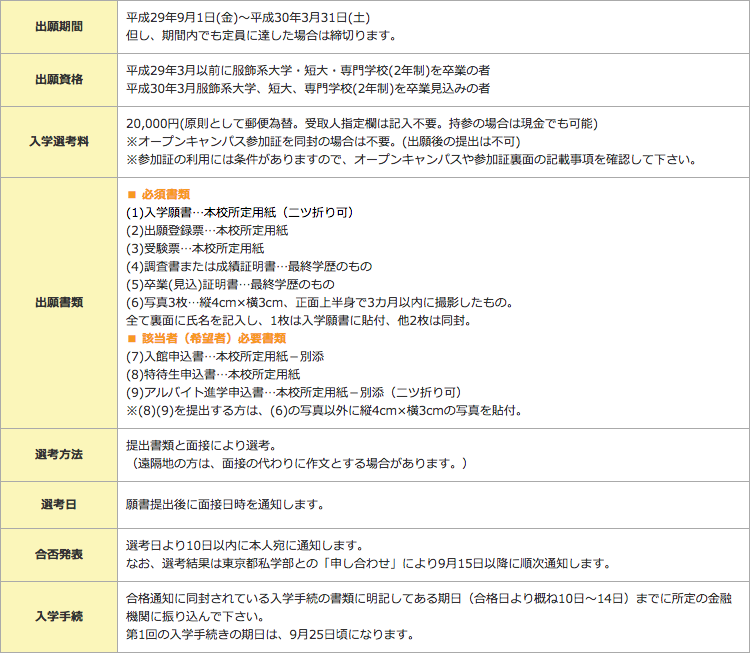This screenshot has height=653, width=750.
Task: Click item (5)卒業(見込)証明書
Action: pyautogui.click(x=230, y=285)
